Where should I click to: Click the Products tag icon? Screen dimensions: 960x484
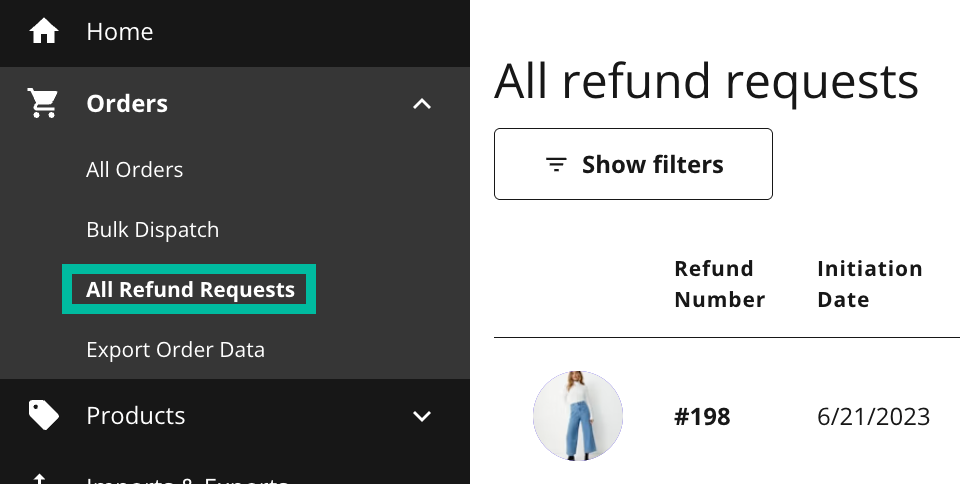[43, 415]
